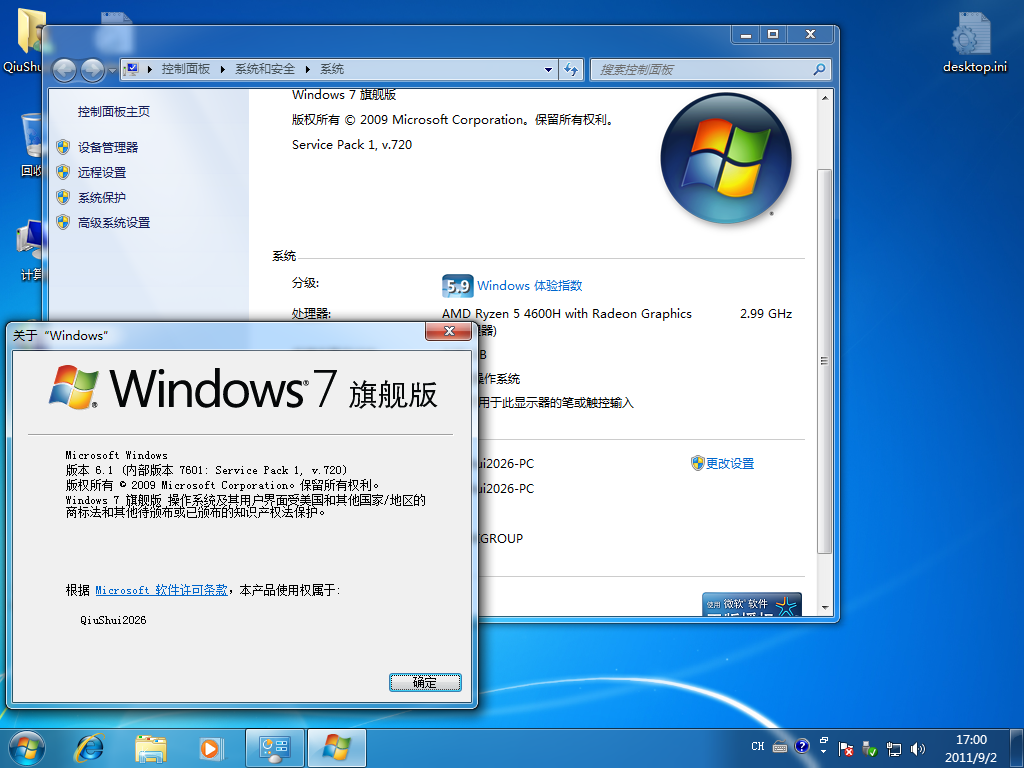
Task: Click the refresh button in address bar
Action: (x=571, y=69)
